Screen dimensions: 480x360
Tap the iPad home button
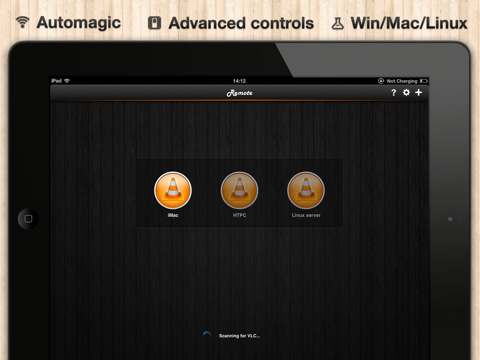[x=28, y=219]
